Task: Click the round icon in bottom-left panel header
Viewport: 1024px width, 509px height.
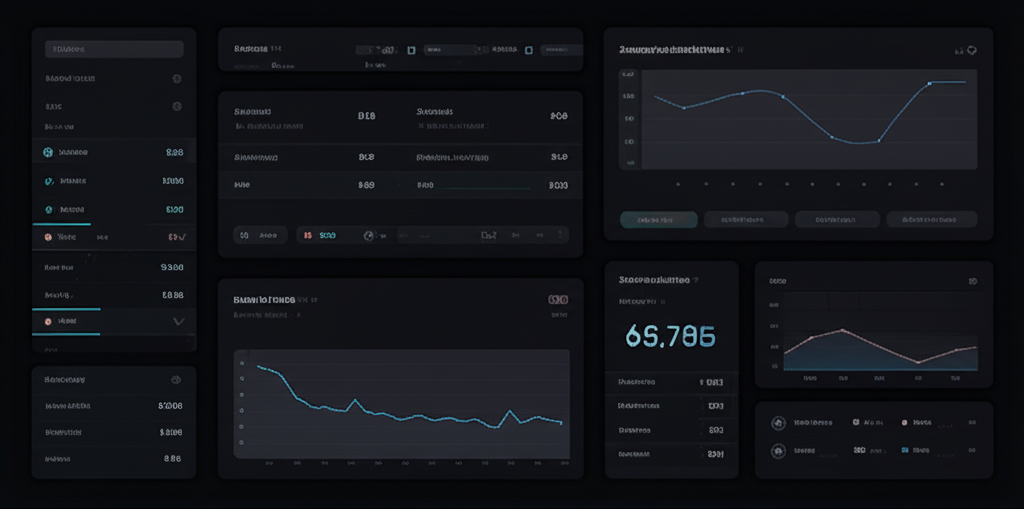Action: 176,380
